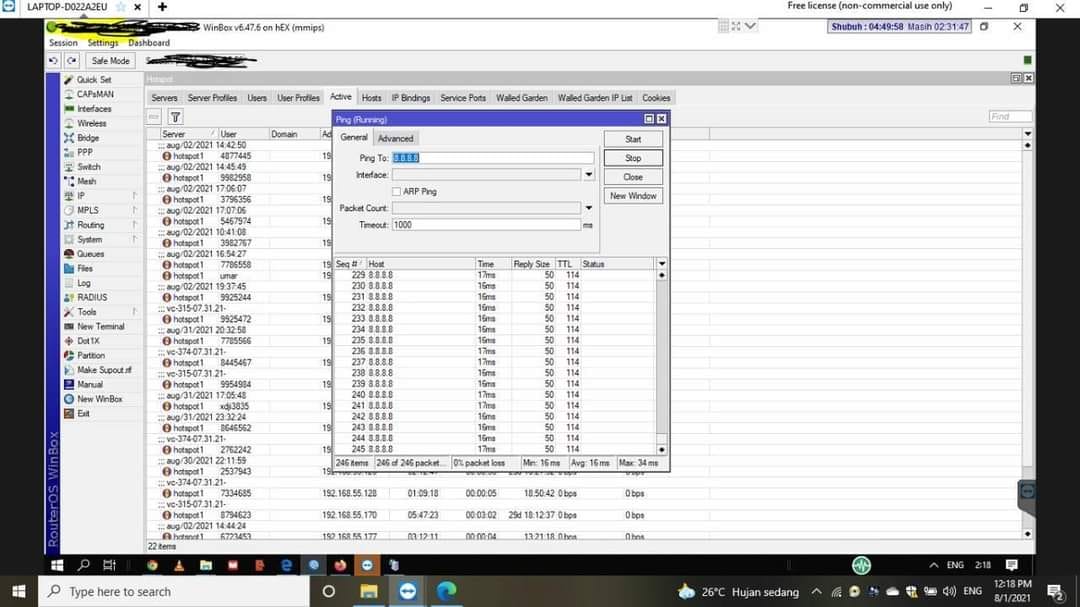
Task: Click the remove (minus) button in Hotspot
Action: pyautogui.click(x=154, y=117)
